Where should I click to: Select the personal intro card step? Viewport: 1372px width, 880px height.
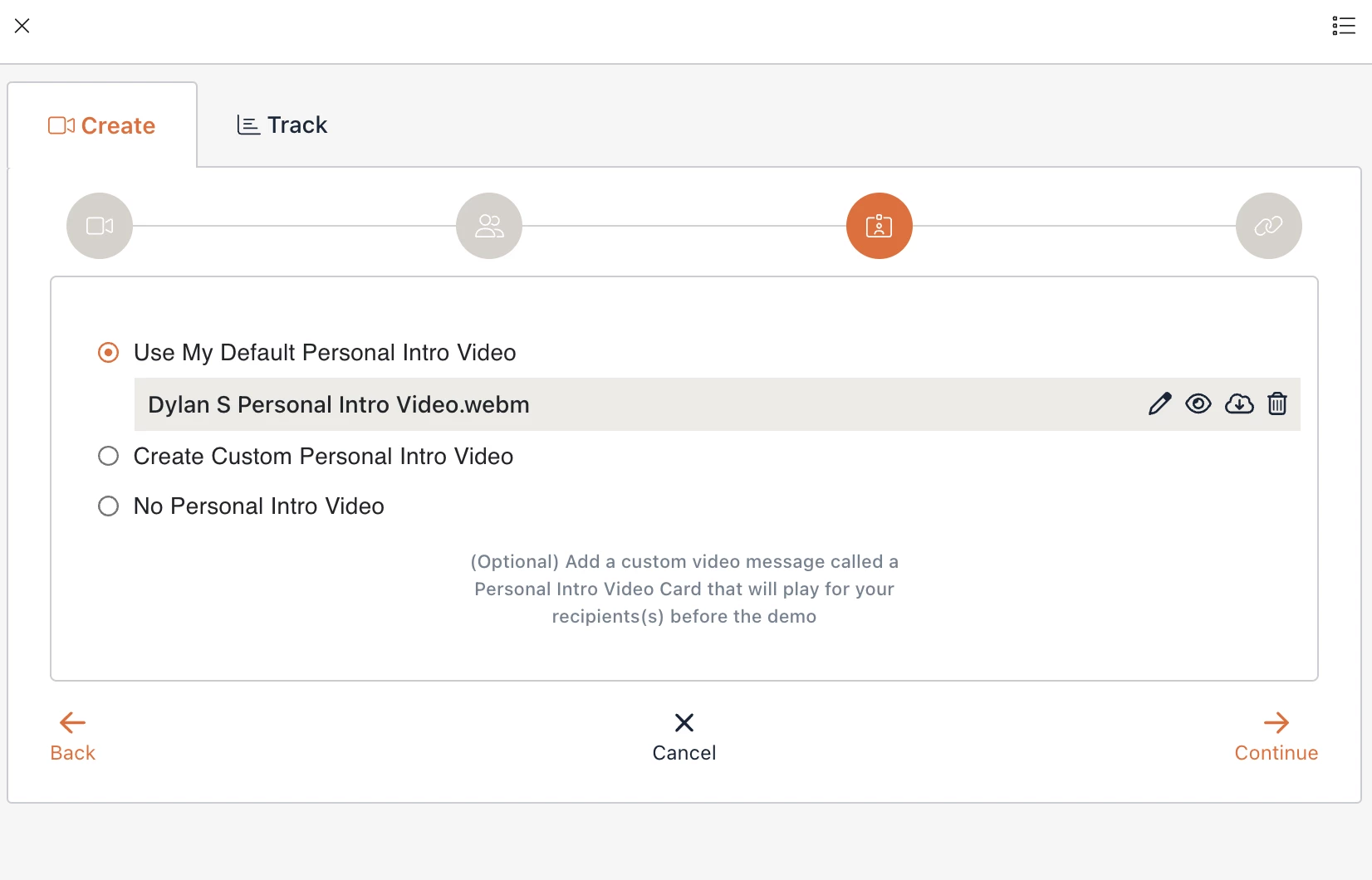point(879,226)
